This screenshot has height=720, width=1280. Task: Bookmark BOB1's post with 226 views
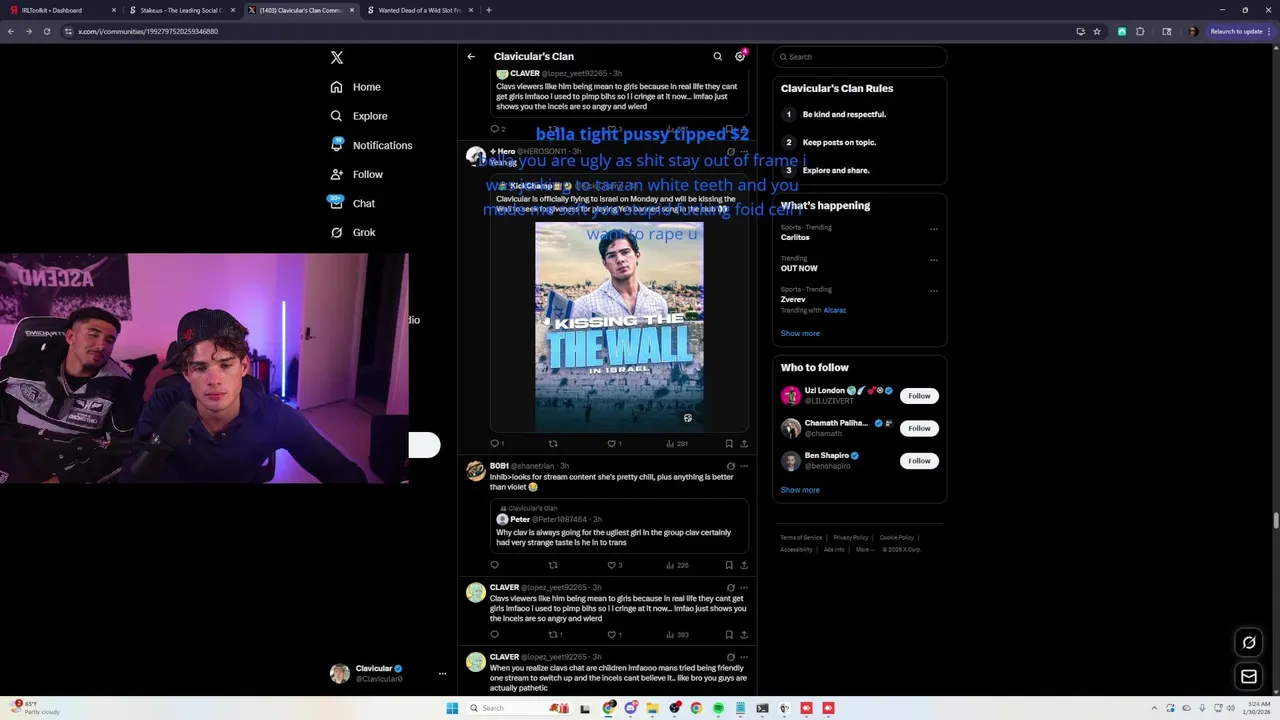click(729, 565)
